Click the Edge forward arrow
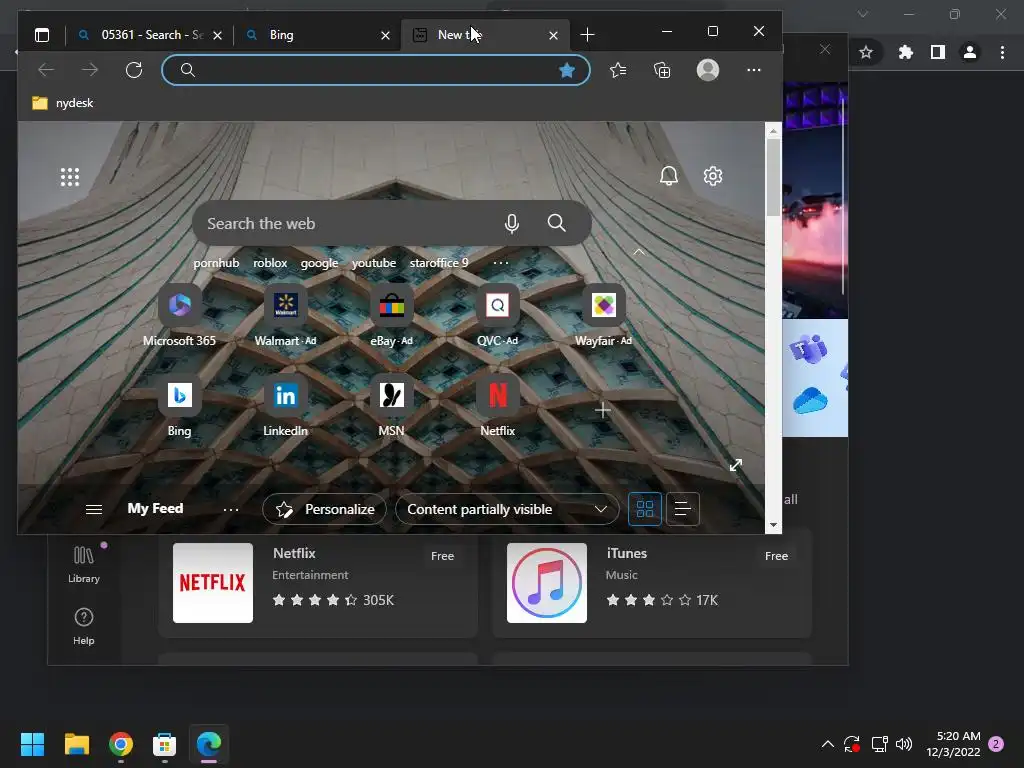Viewport: 1024px width, 768px height. [90, 70]
